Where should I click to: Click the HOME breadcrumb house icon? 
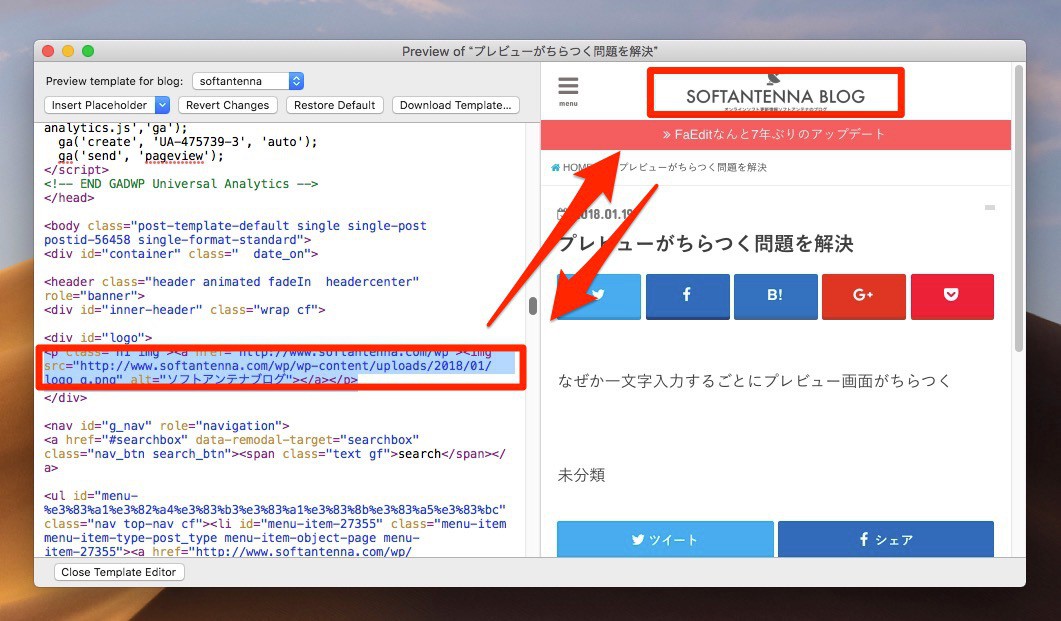tap(556, 168)
